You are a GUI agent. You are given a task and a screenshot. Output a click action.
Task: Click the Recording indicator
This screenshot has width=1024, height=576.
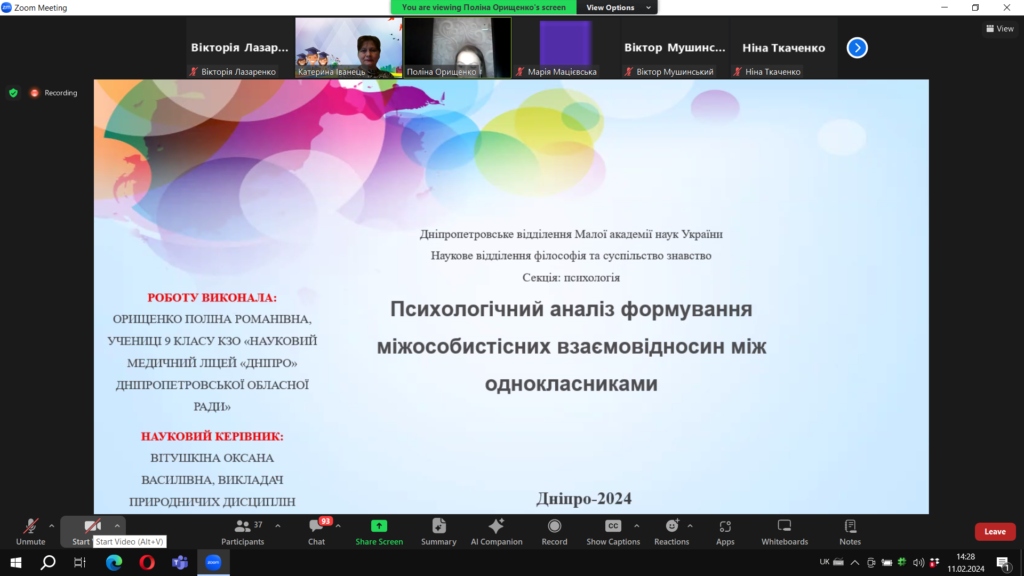[54, 93]
